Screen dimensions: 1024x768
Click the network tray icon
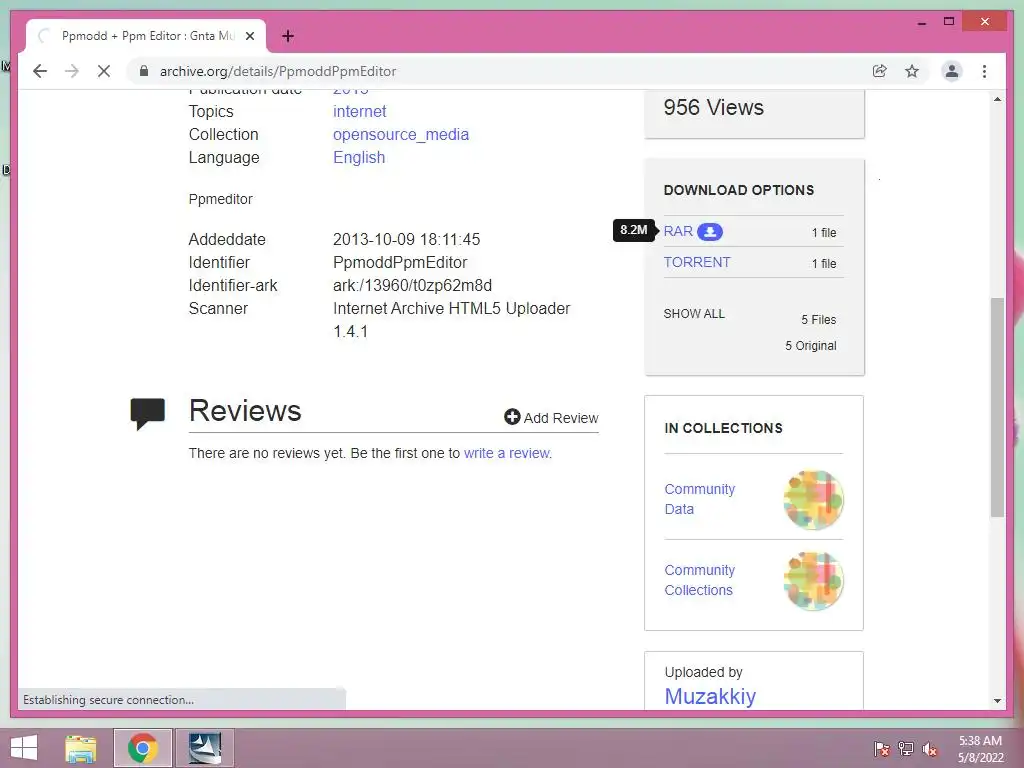pos(906,749)
